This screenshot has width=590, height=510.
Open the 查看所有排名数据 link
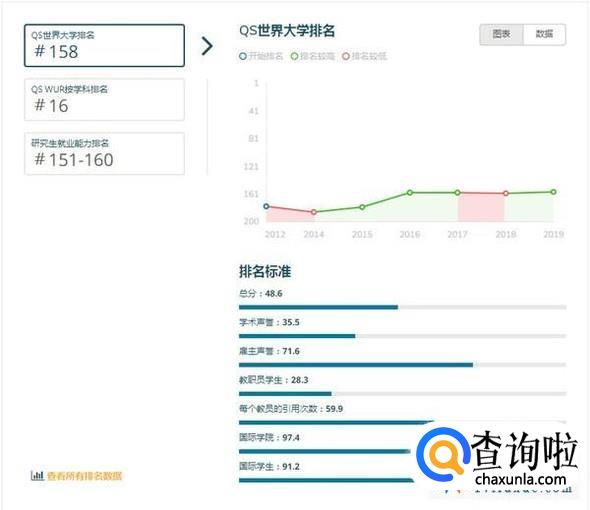coord(84,476)
